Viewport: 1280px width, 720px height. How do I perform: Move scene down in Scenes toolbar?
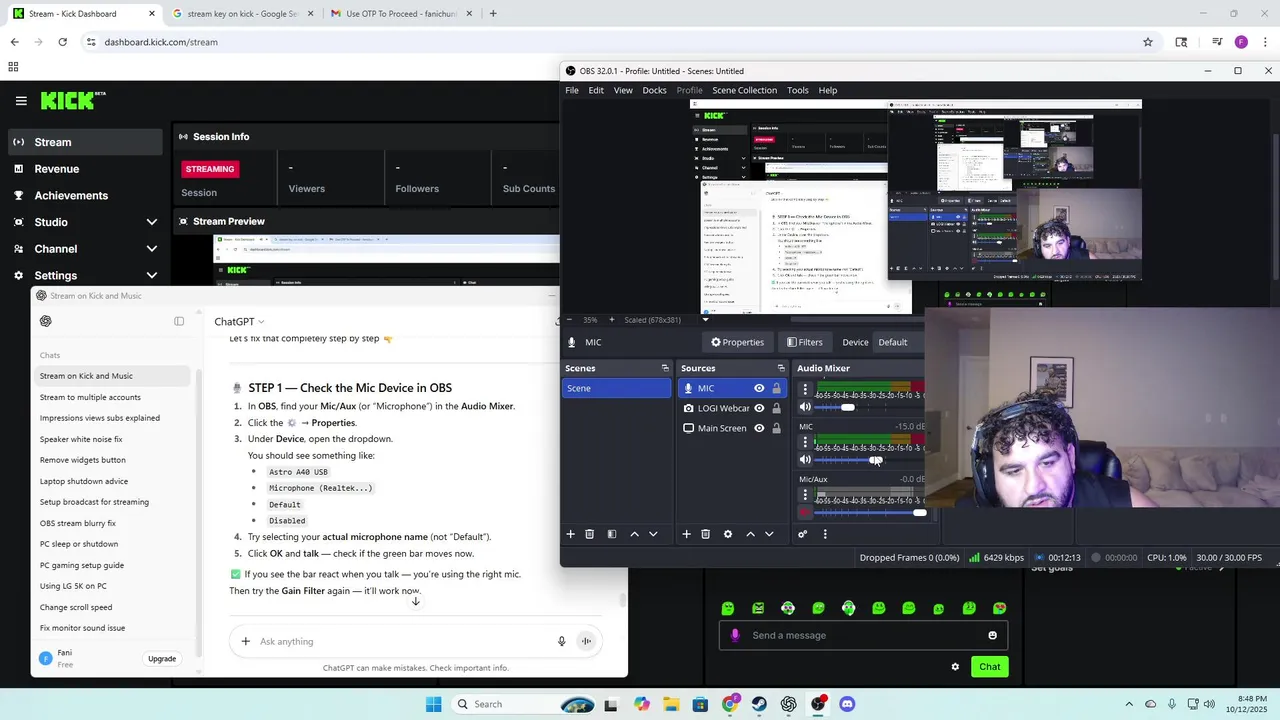click(x=653, y=534)
